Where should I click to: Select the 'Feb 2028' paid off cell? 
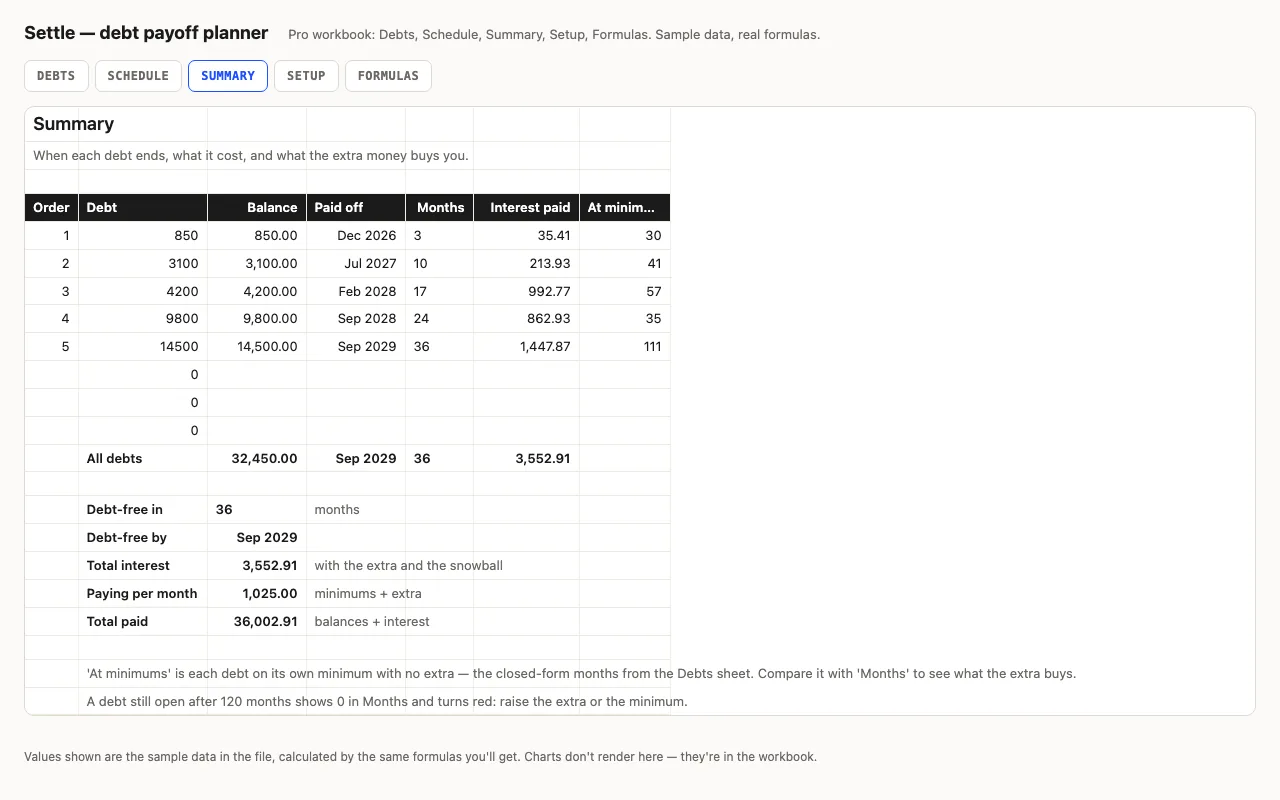point(356,291)
